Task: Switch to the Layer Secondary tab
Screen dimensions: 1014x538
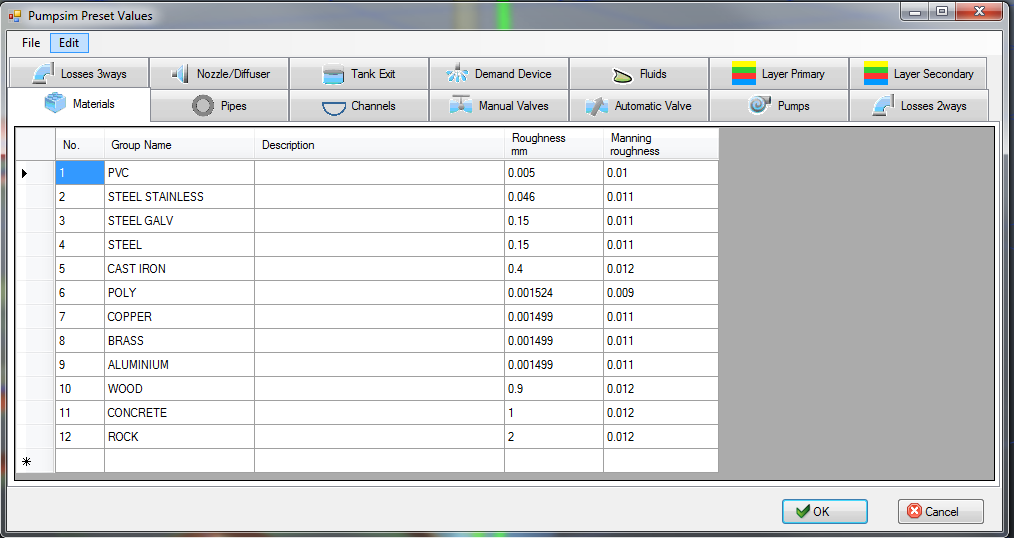Action: [x=918, y=74]
